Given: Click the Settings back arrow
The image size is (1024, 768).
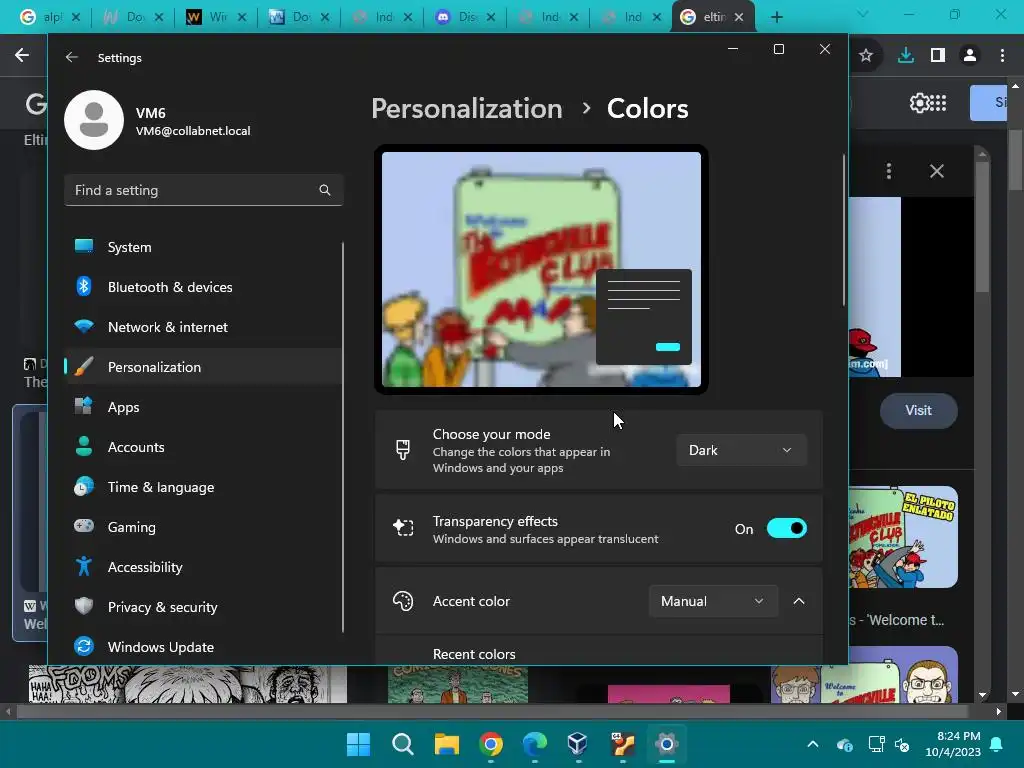Looking at the screenshot, I should pyautogui.click(x=72, y=57).
